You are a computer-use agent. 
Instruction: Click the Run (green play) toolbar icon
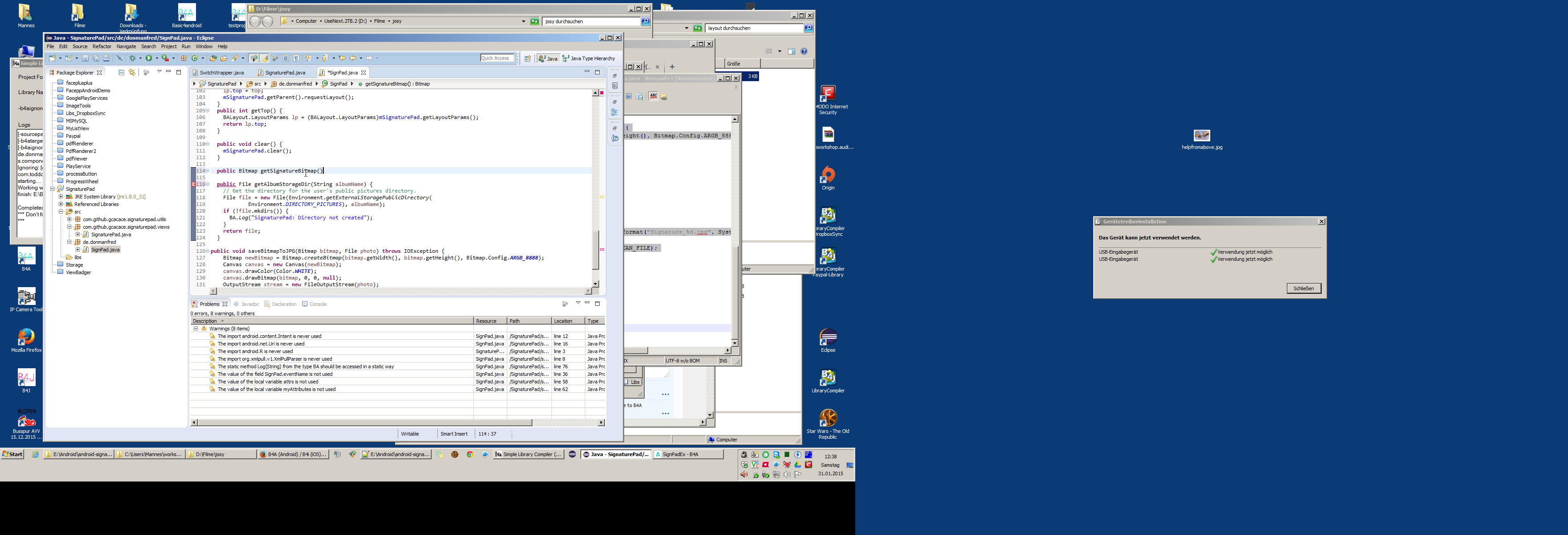pos(149,58)
